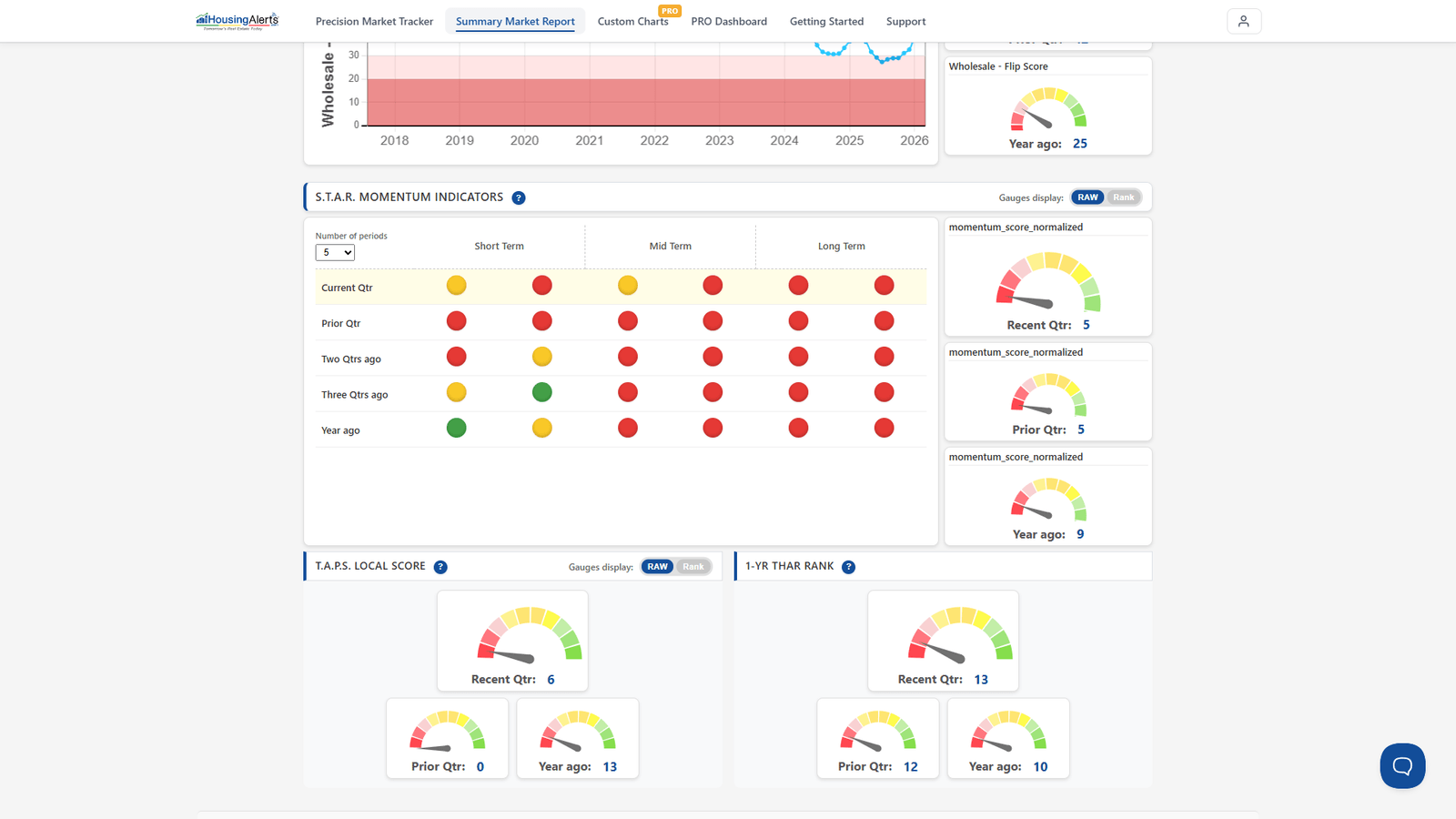Open the chat support bubble
The height and width of the screenshot is (819, 1456).
[1402, 766]
